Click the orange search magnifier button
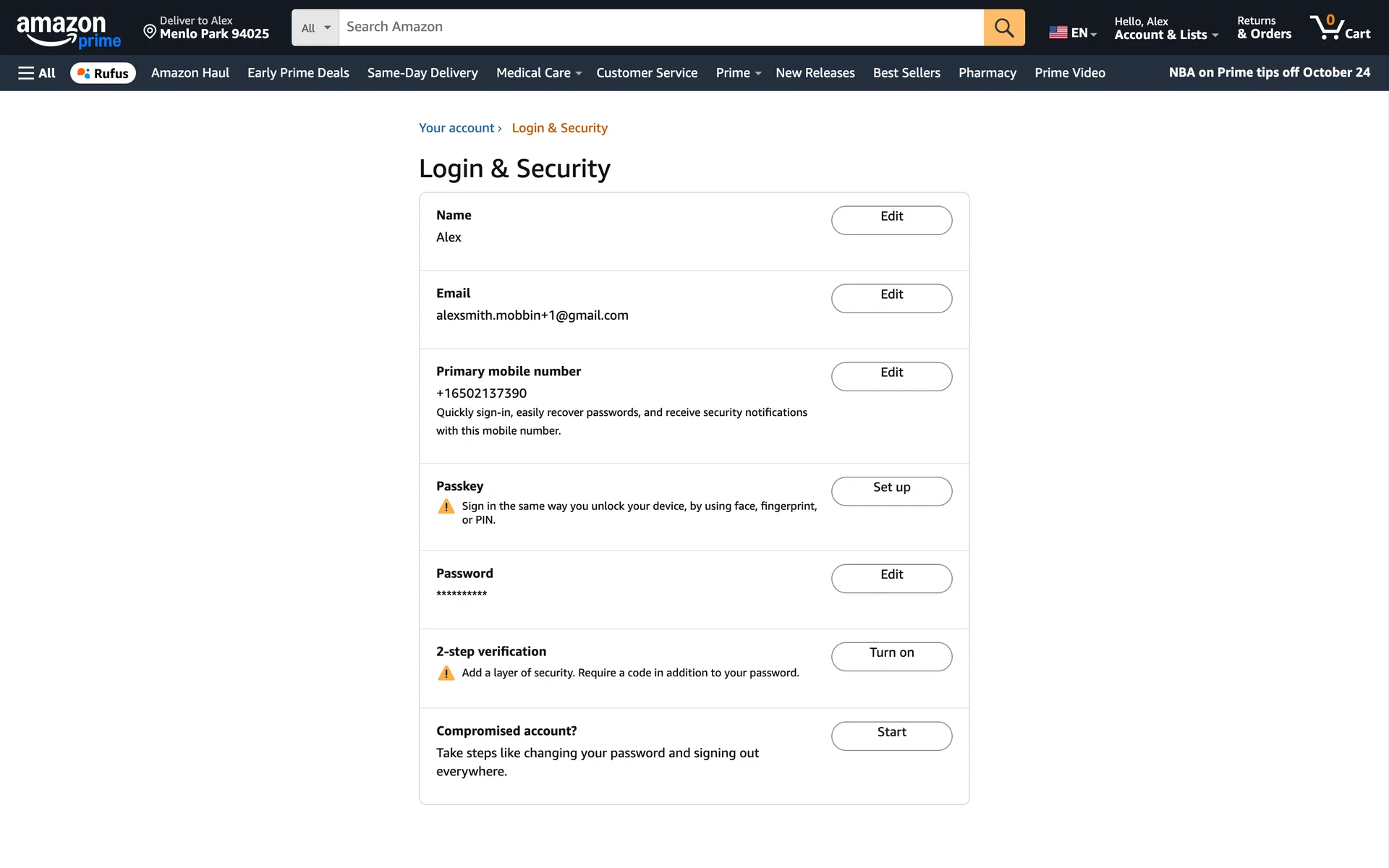Image resolution: width=1389 pixels, height=868 pixels. (1003, 27)
